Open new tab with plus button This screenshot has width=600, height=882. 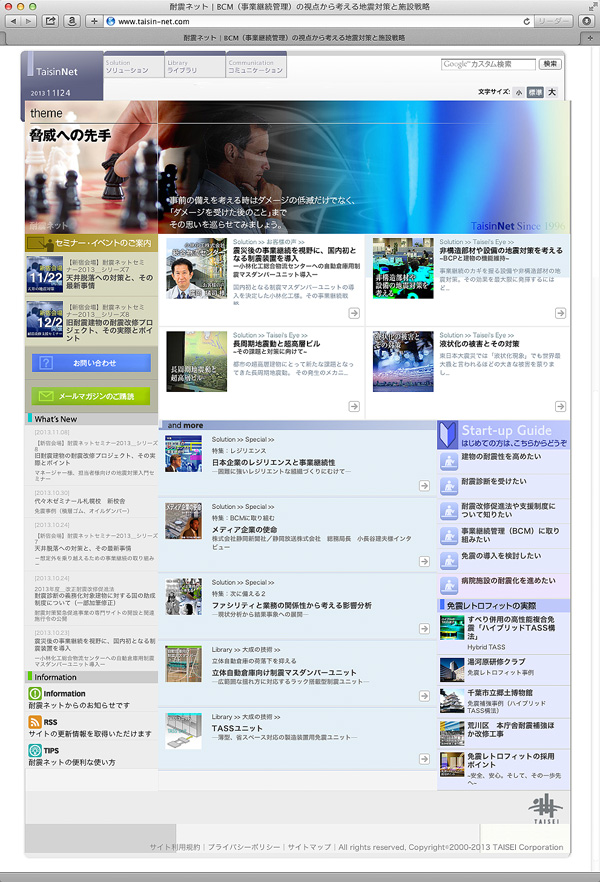(x=590, y=38)
